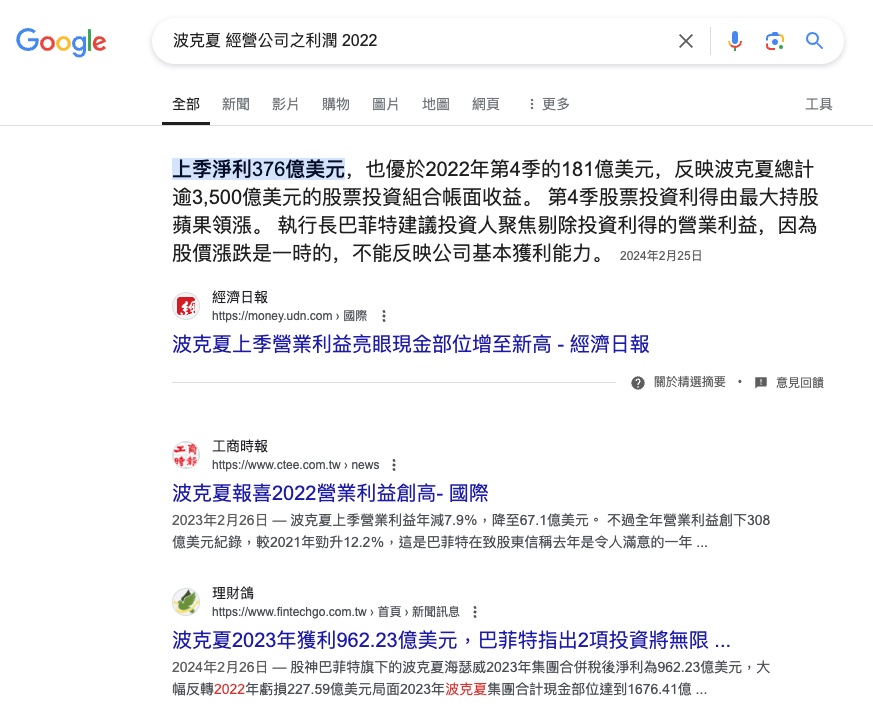Open 波克夏上季營業利益亮眼 經濟日報 link
The width and height of the screenshot is (873, 710).
pyautogui.click(x=410, y=344)
